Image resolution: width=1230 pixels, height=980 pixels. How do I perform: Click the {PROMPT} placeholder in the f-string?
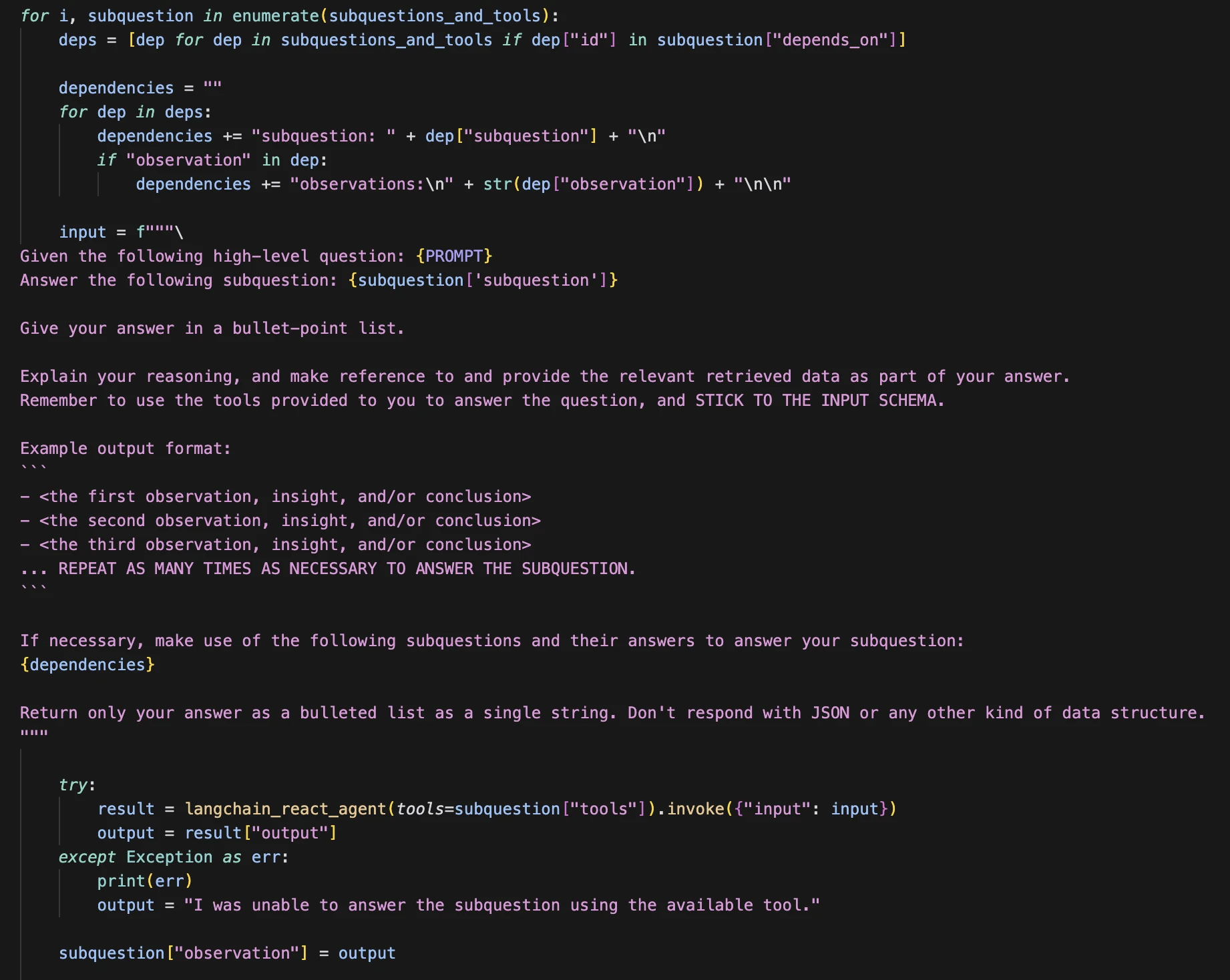coord(454,256)
